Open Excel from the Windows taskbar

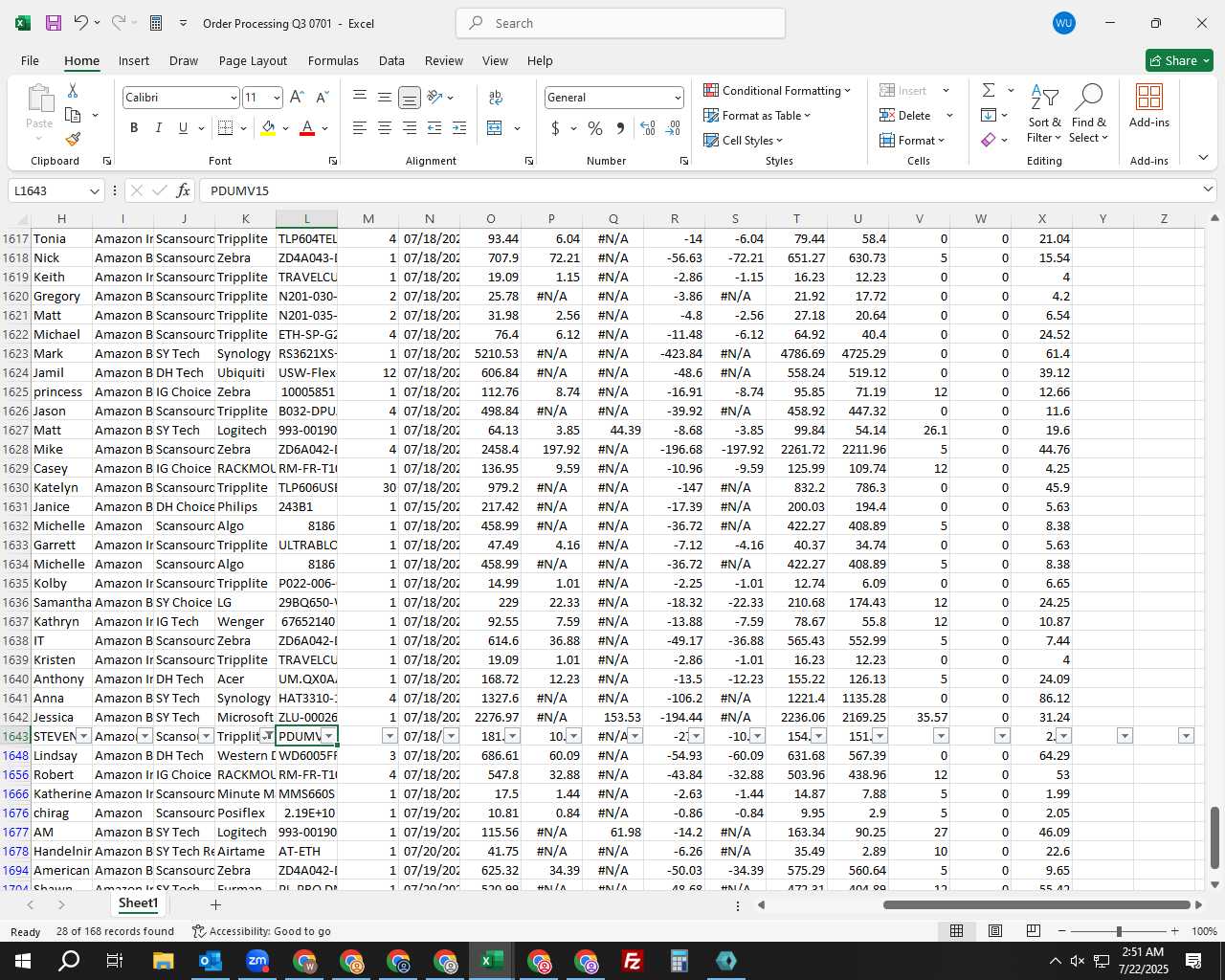point(492,961)
